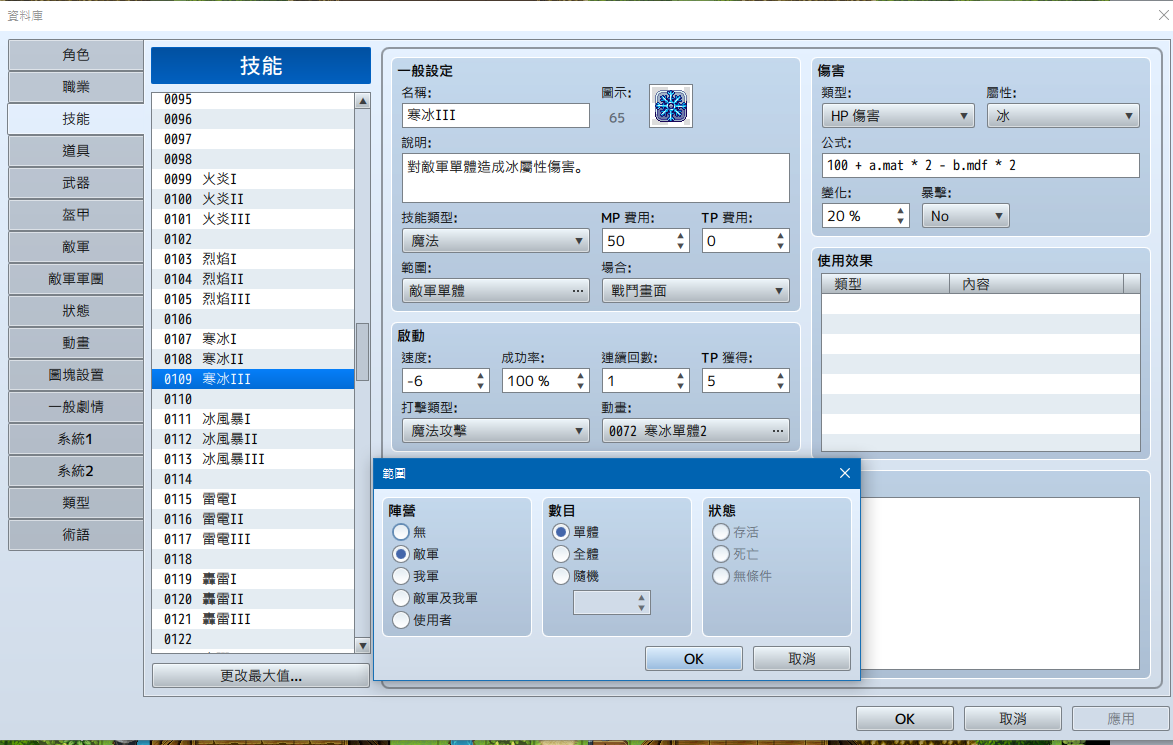Click the 變化 spinner arrows
Viewport: 1173px width, 745px height.
coord(900,215)
